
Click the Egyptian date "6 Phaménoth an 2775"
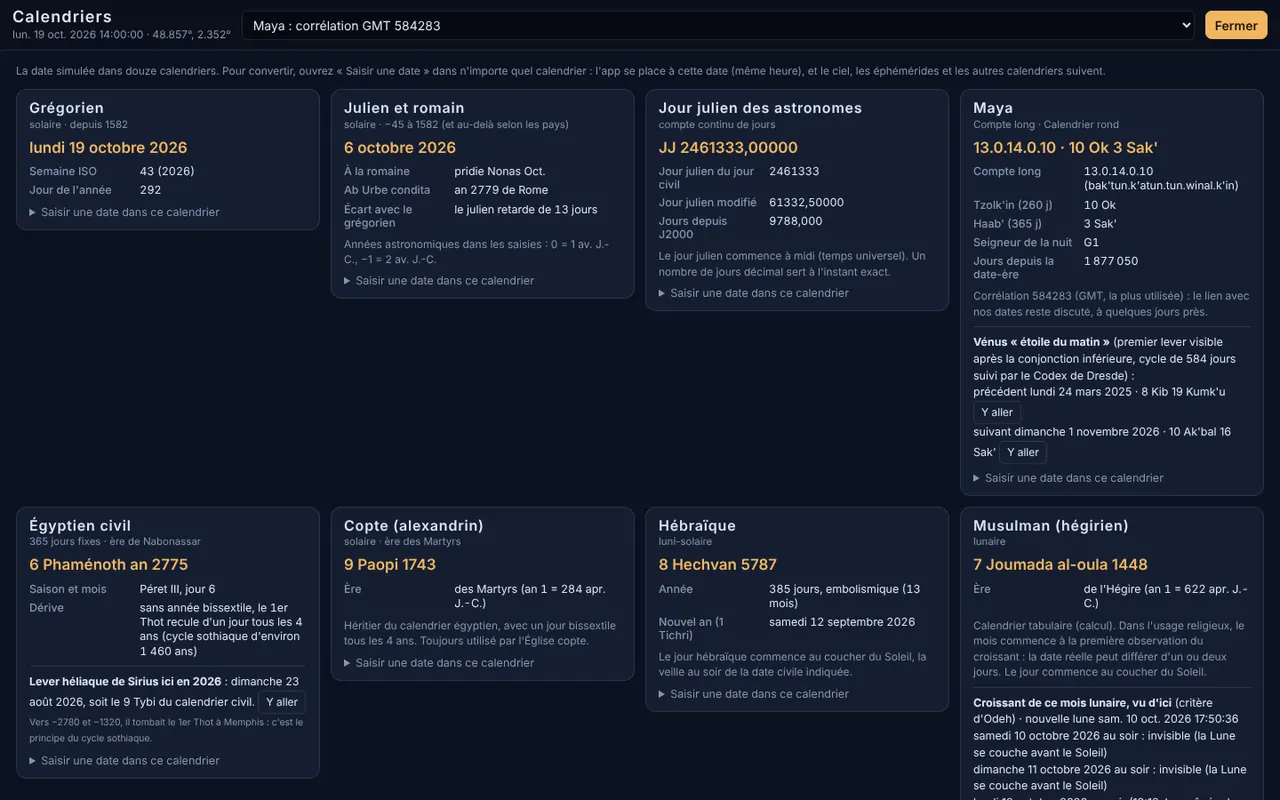pyautogui.click(x=109, y=565)
